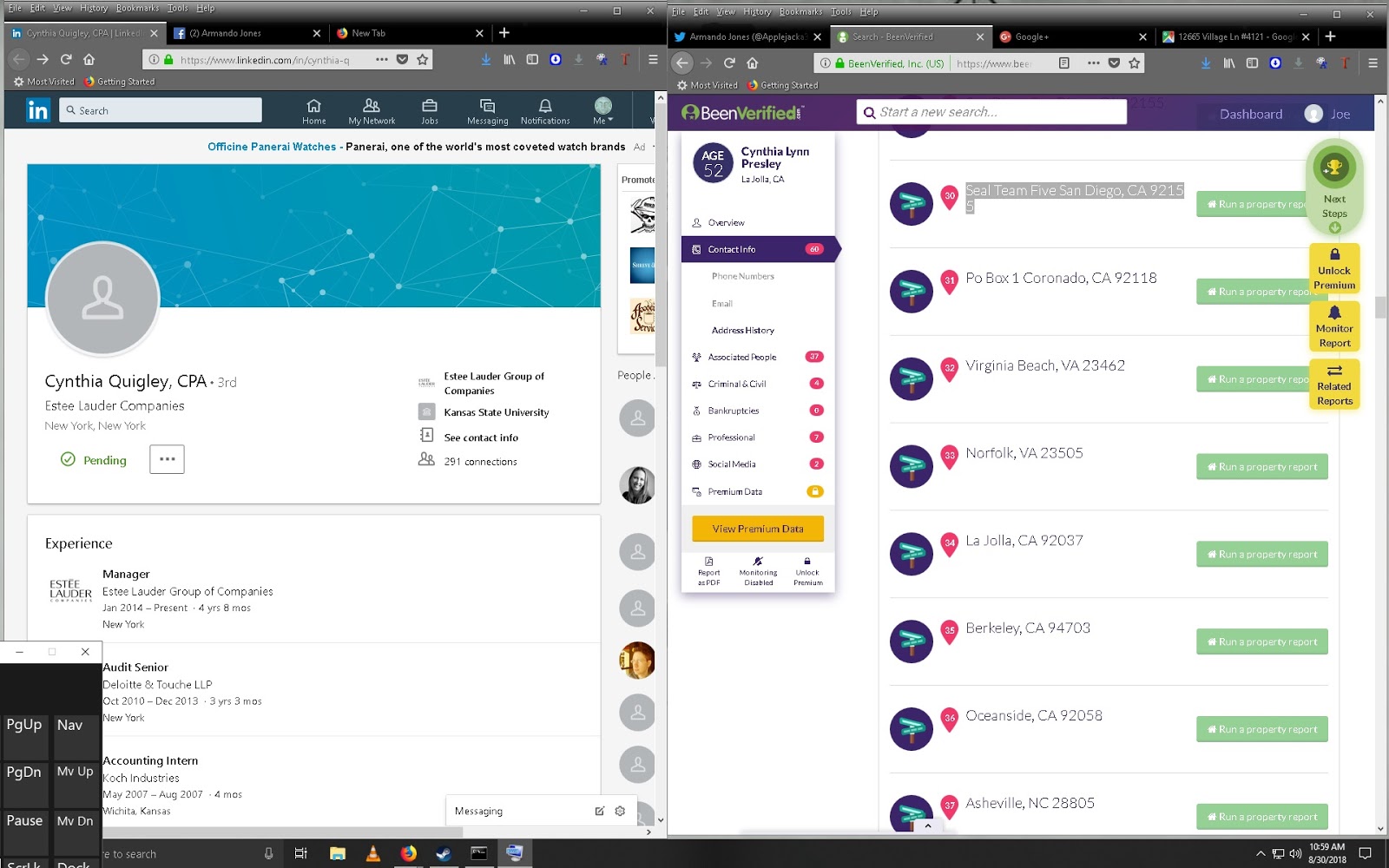Screen dimensions: 1389x868
Task: Open Tools menu in right Firefox window
Action: (x=840, y=11)
